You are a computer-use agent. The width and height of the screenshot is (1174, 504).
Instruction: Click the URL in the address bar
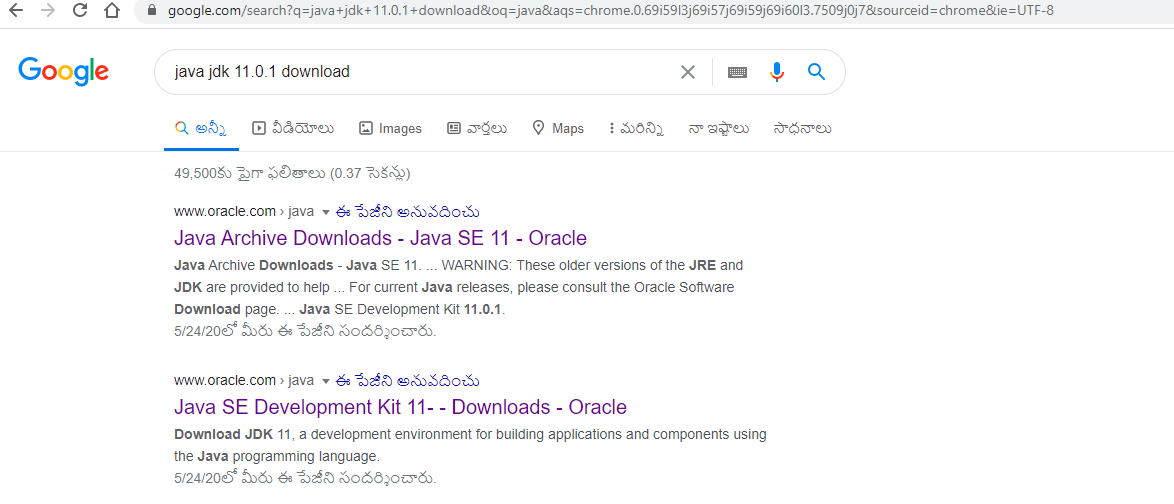pos(611,10)
